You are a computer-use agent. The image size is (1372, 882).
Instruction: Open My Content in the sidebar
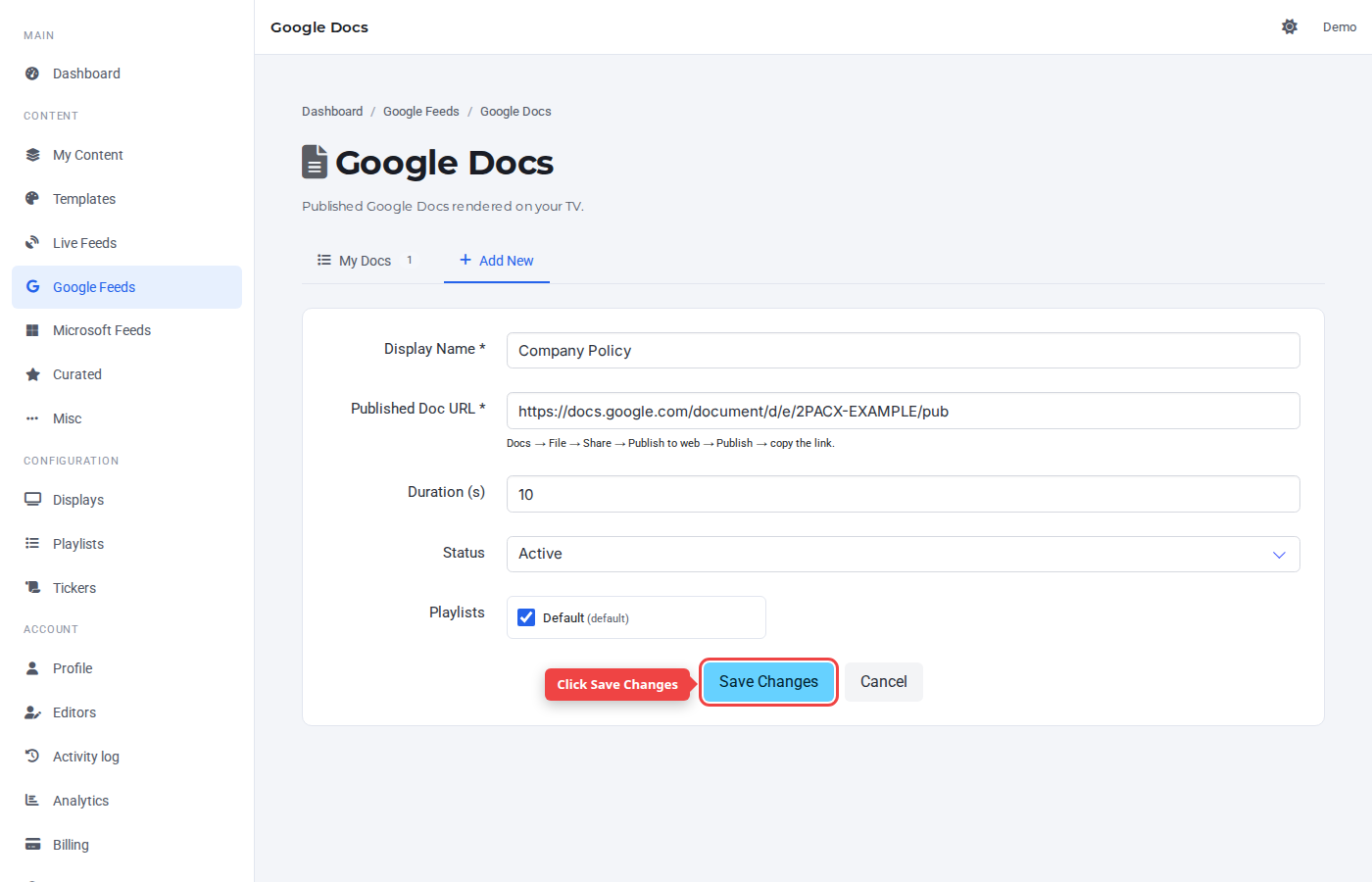(127, 155)
